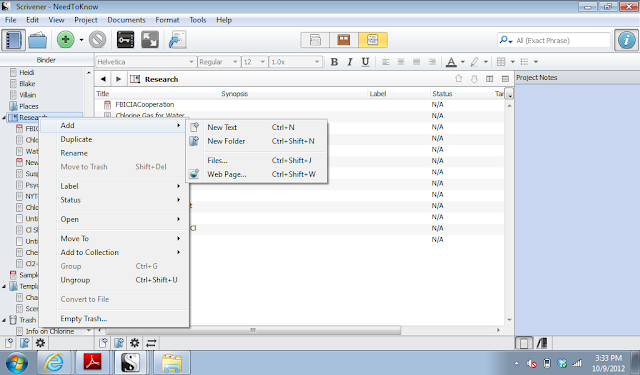Image resolution: width=640 pixels, height=375 pixels.
Task: Go up one document in editor header
Action: click(458, 79)
